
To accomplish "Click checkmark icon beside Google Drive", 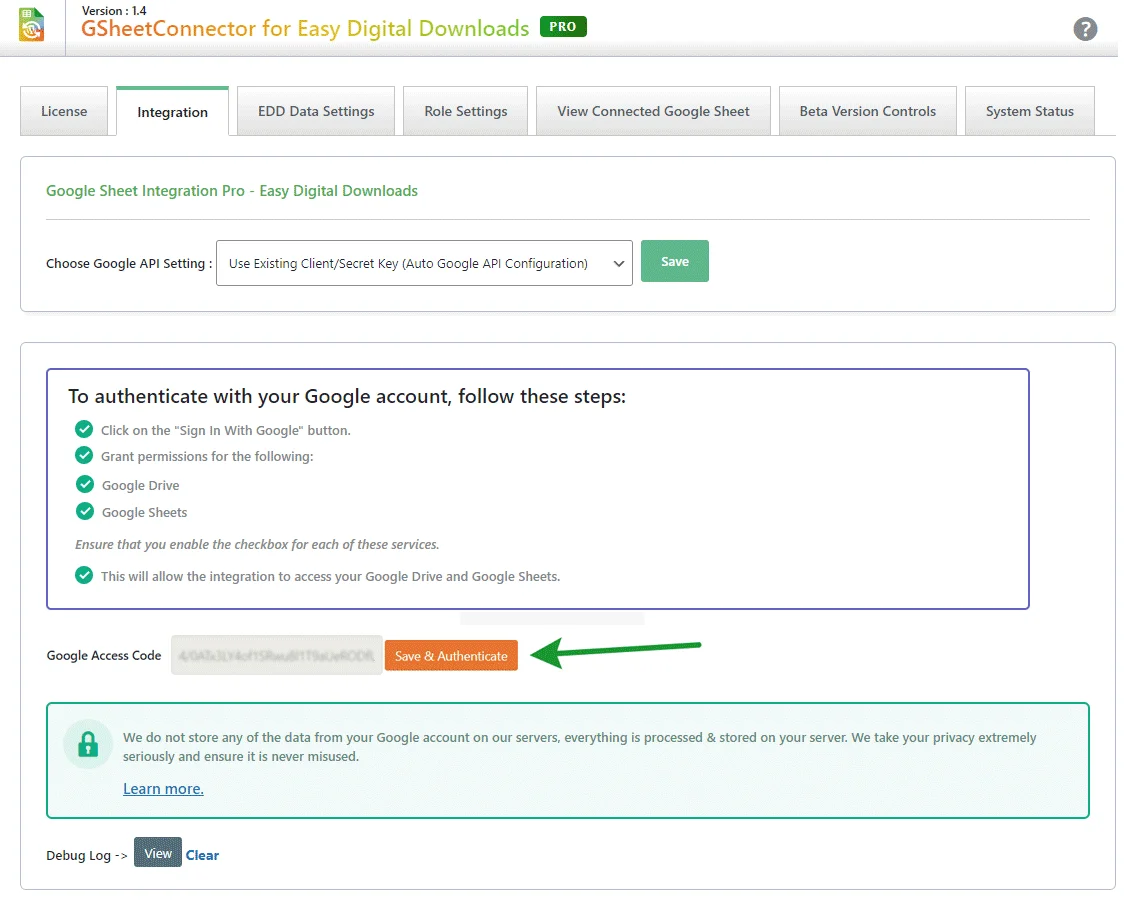I will (85, 485).
